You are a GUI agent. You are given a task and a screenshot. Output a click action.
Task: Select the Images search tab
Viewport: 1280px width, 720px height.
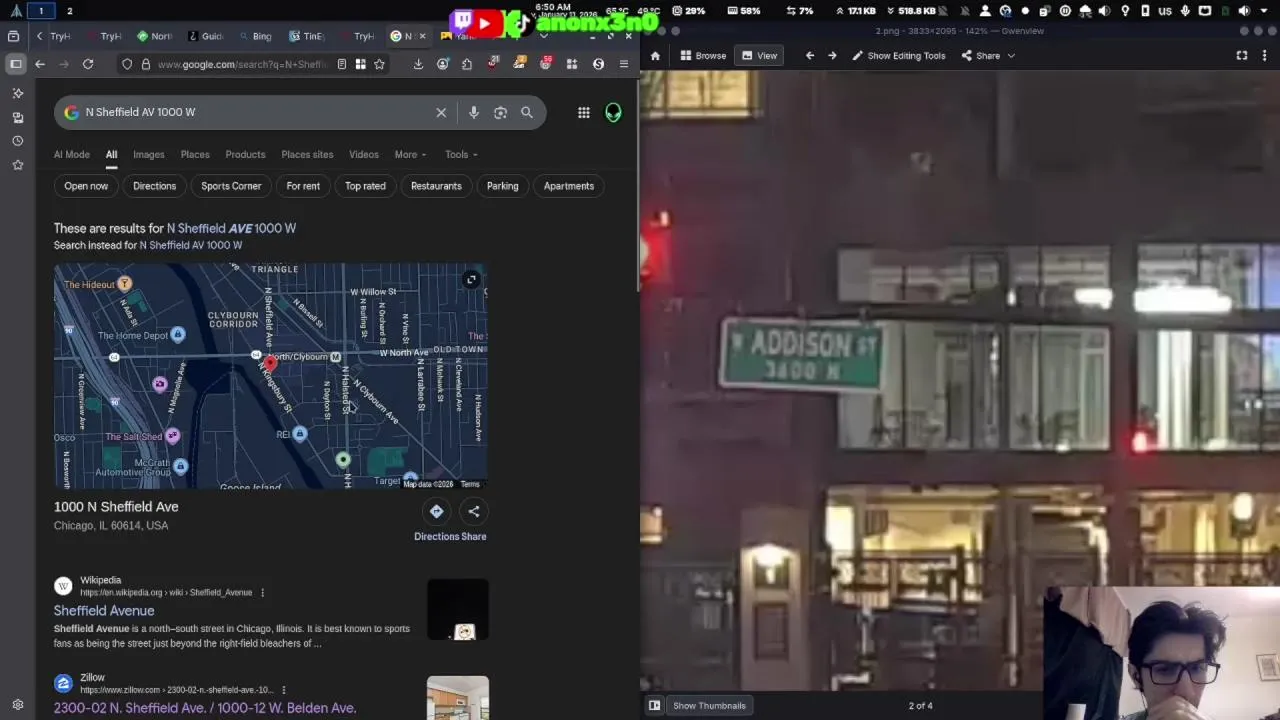(x=148, y=154)
